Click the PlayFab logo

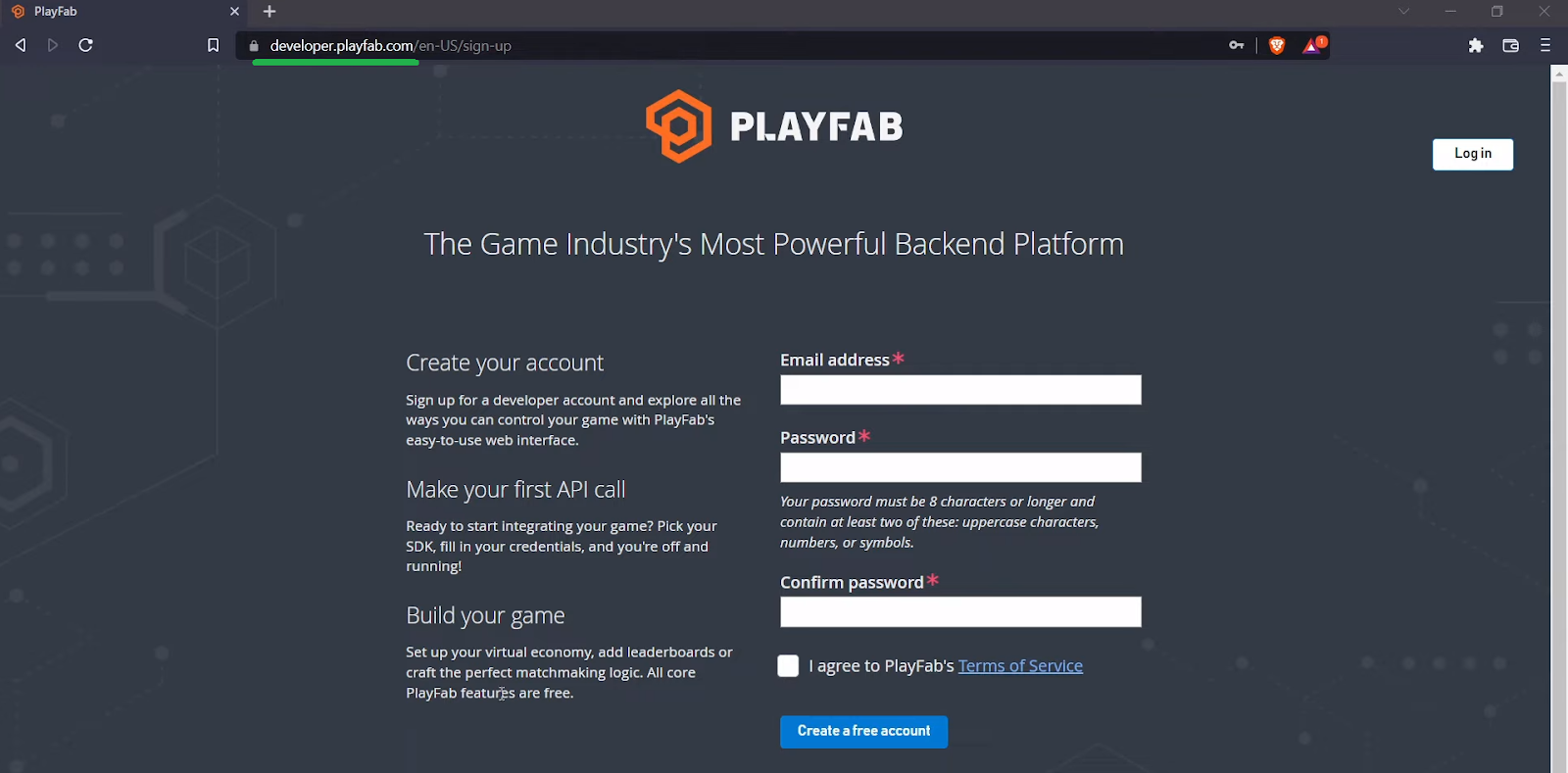point(774,126)
